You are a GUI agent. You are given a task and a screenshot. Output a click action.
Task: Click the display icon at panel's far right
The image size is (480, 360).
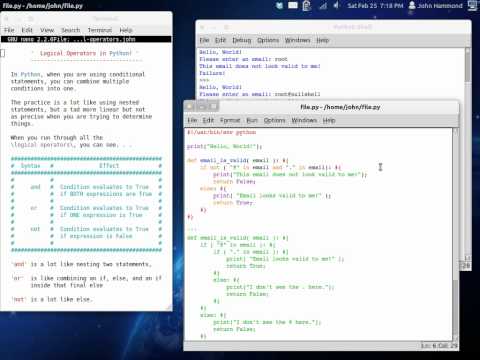[473, 5]
